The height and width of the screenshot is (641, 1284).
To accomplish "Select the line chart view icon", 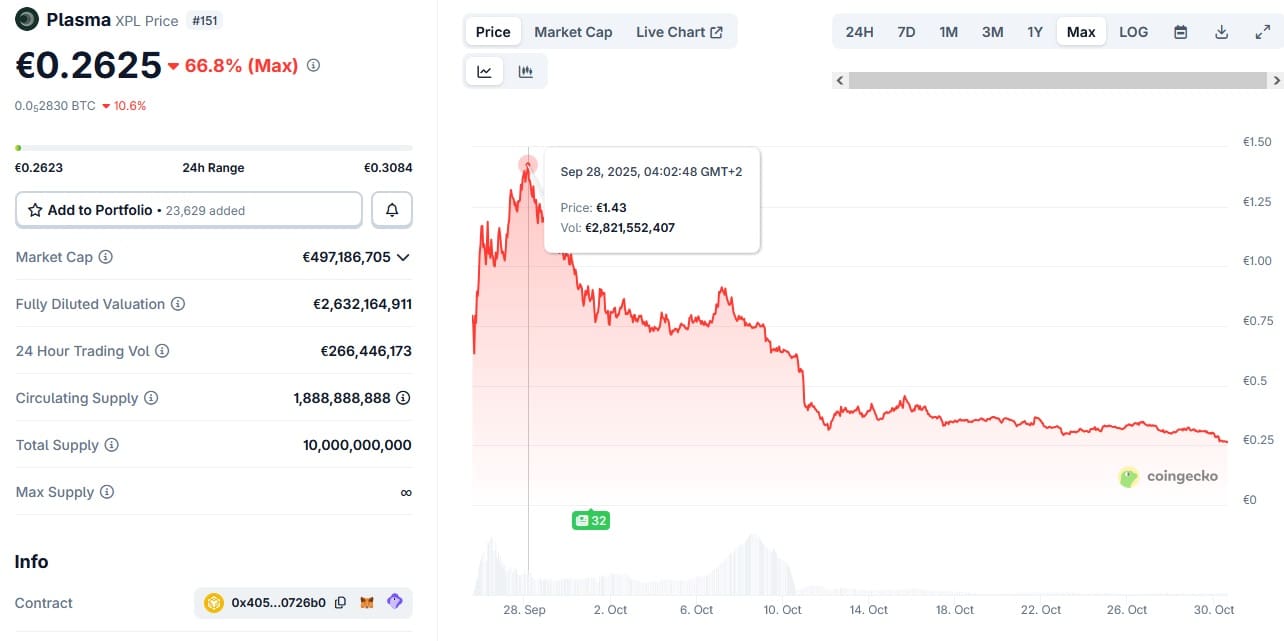I will [484, 71].
